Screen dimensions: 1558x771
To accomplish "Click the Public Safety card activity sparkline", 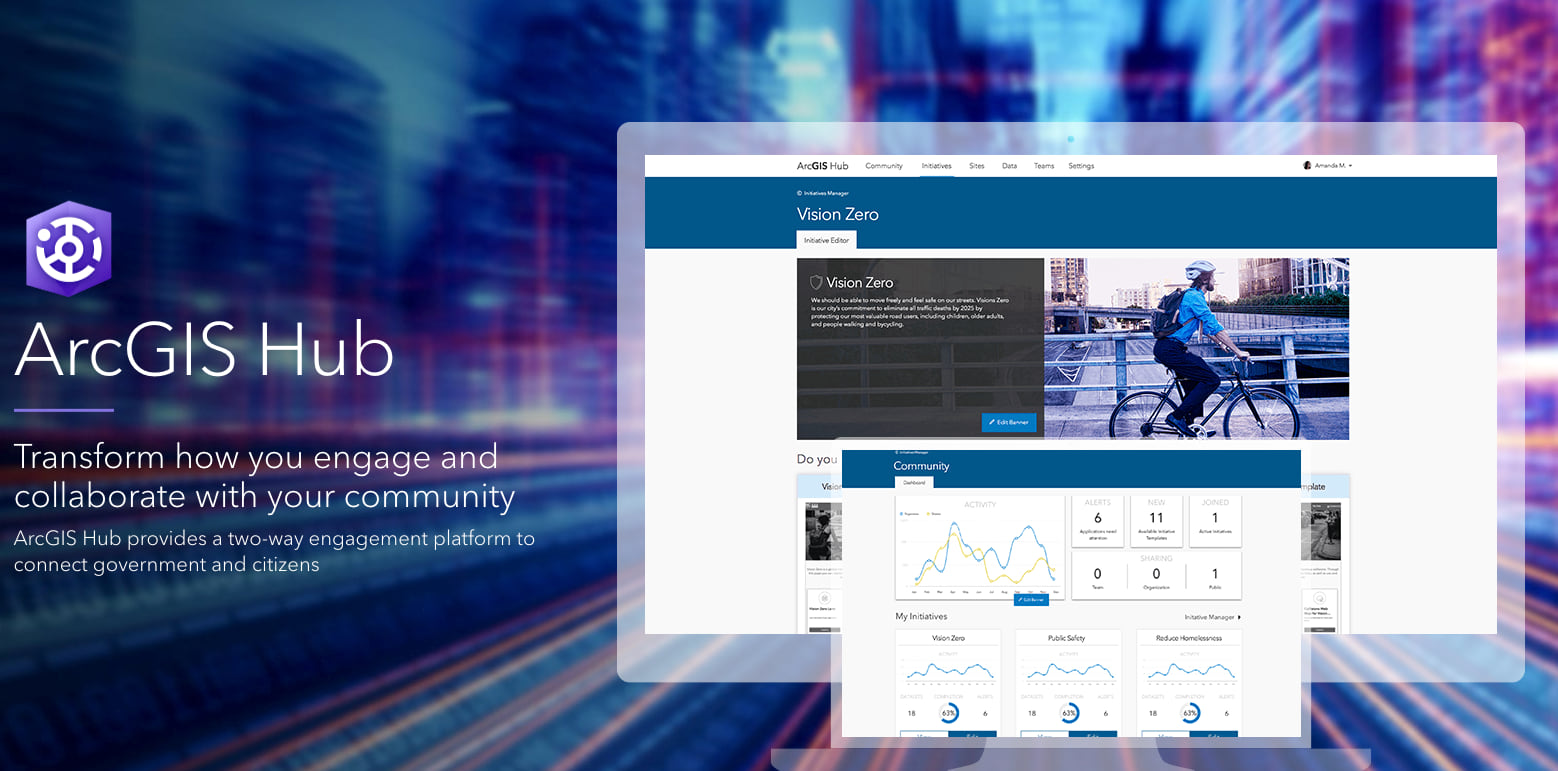I will tap(1069, 671).
